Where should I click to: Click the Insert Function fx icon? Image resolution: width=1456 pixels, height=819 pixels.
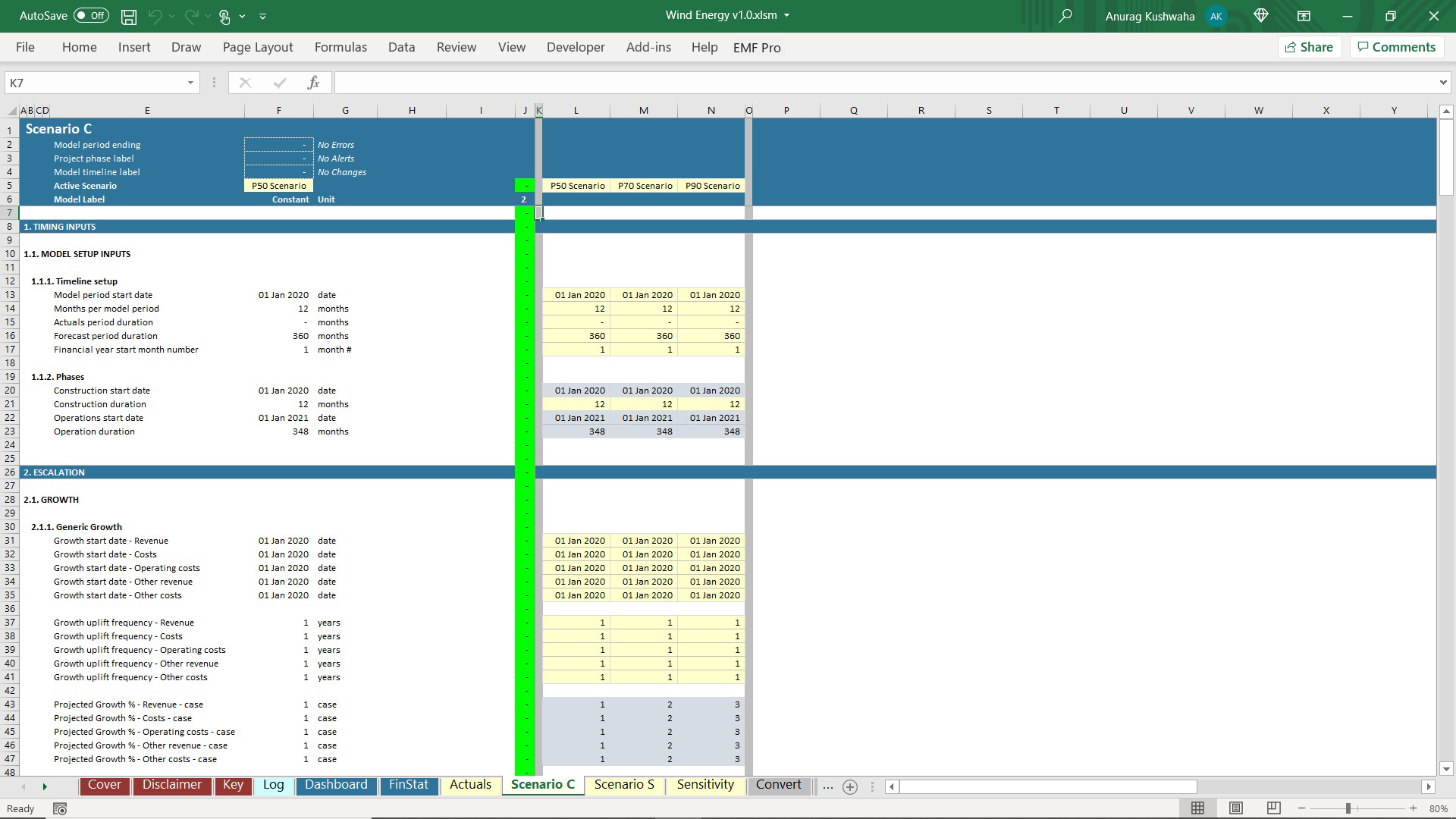coord(313,83)
